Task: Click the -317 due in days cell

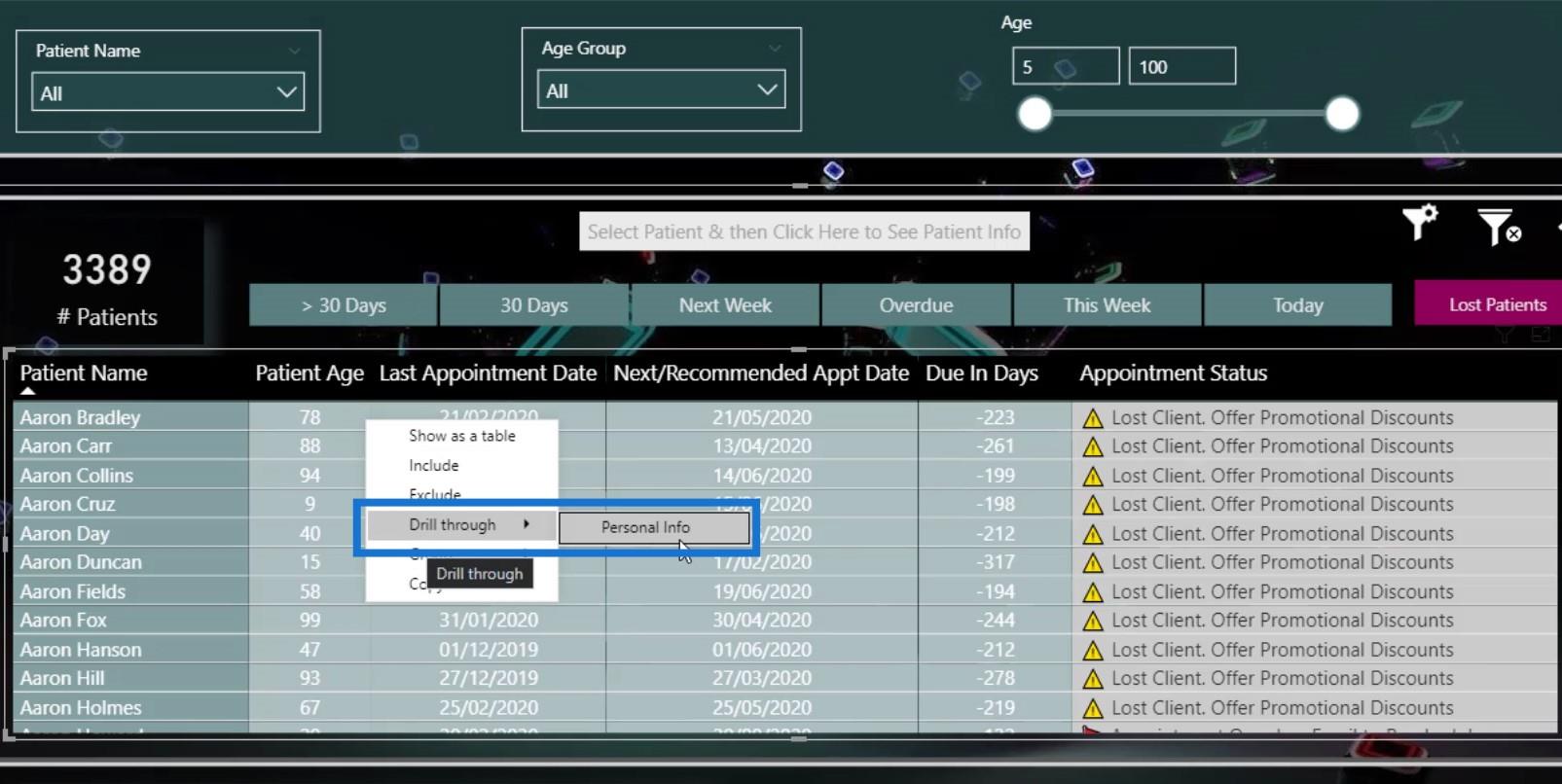Action: tap(996, 561)
